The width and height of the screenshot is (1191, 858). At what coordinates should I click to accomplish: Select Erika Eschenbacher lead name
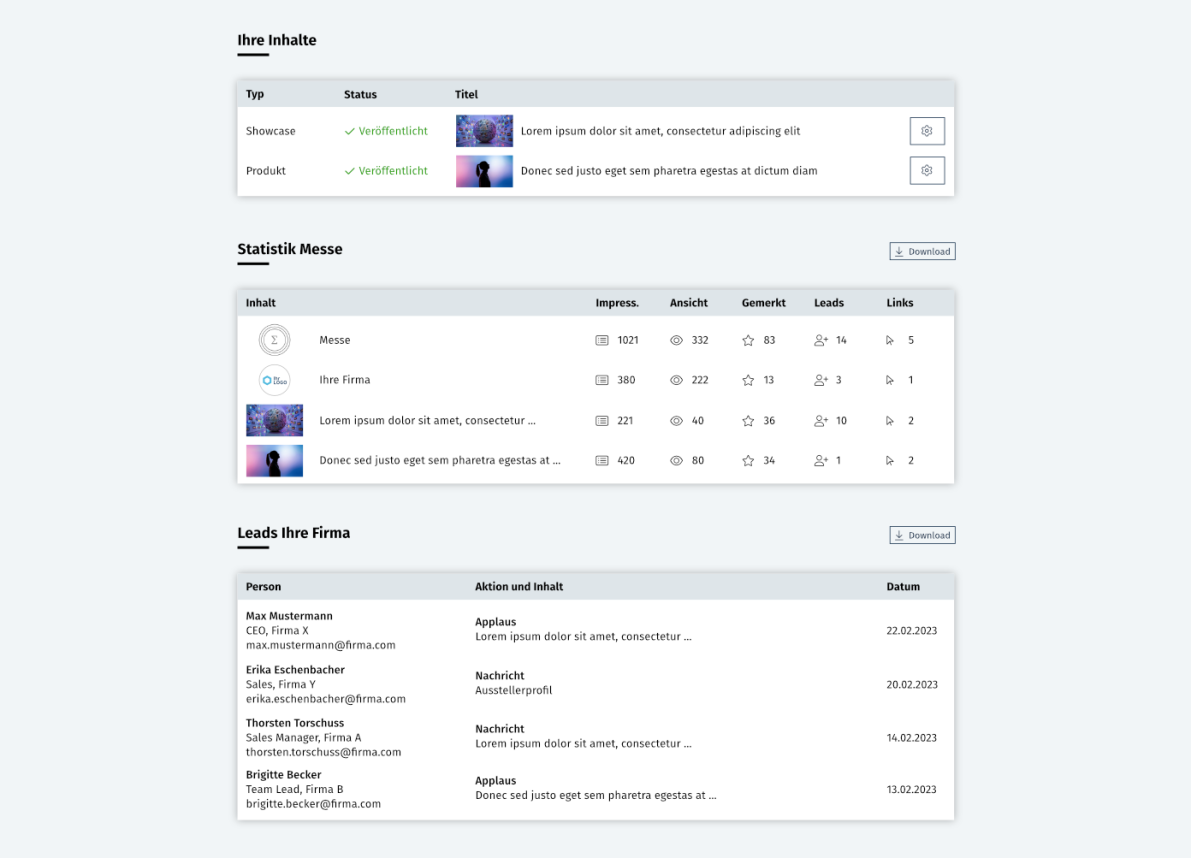[x=295, y=670]
